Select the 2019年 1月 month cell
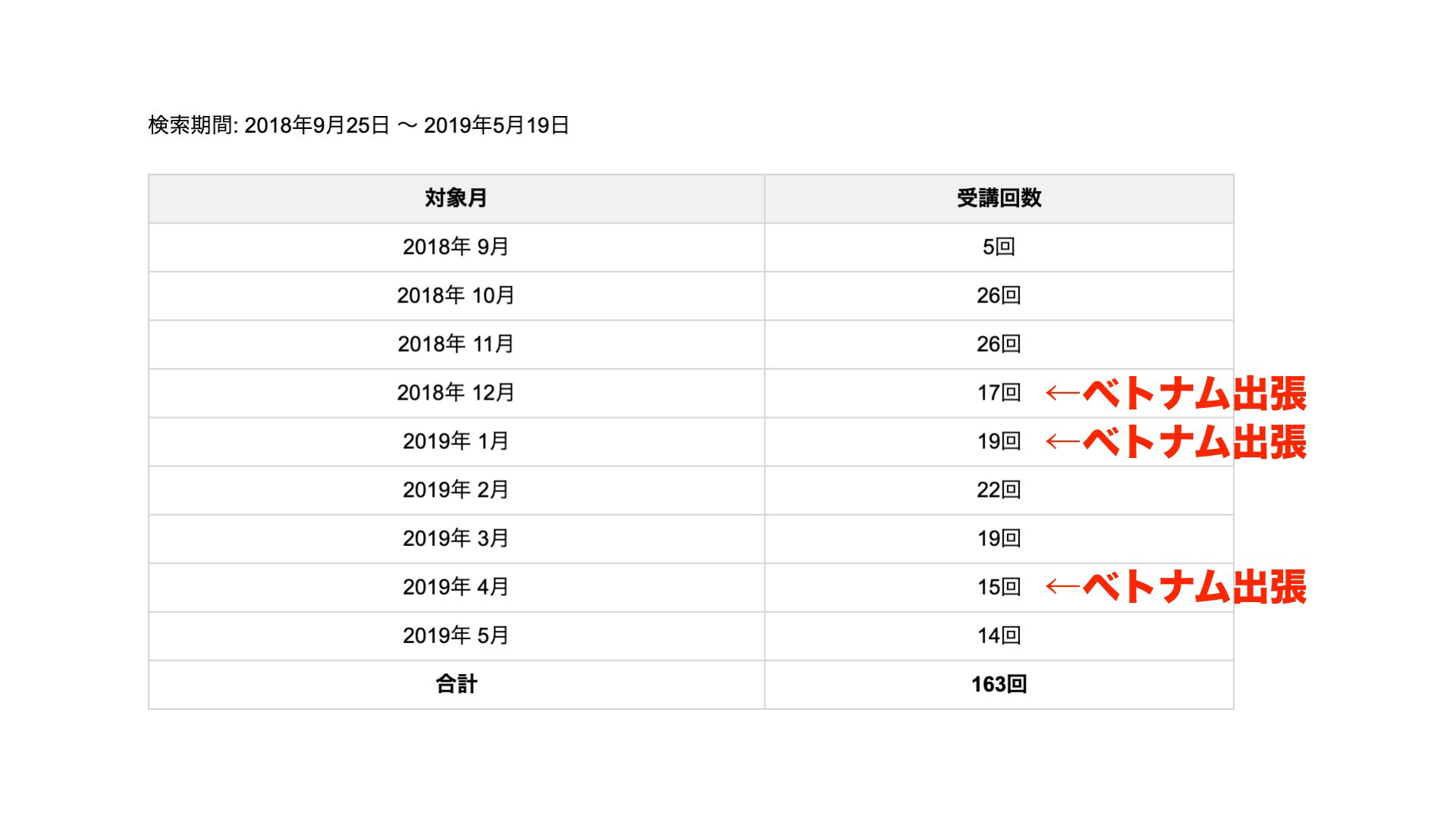The width and height of the screenshot is (1456, 819). pyautogui.click(x=457, y=441)
